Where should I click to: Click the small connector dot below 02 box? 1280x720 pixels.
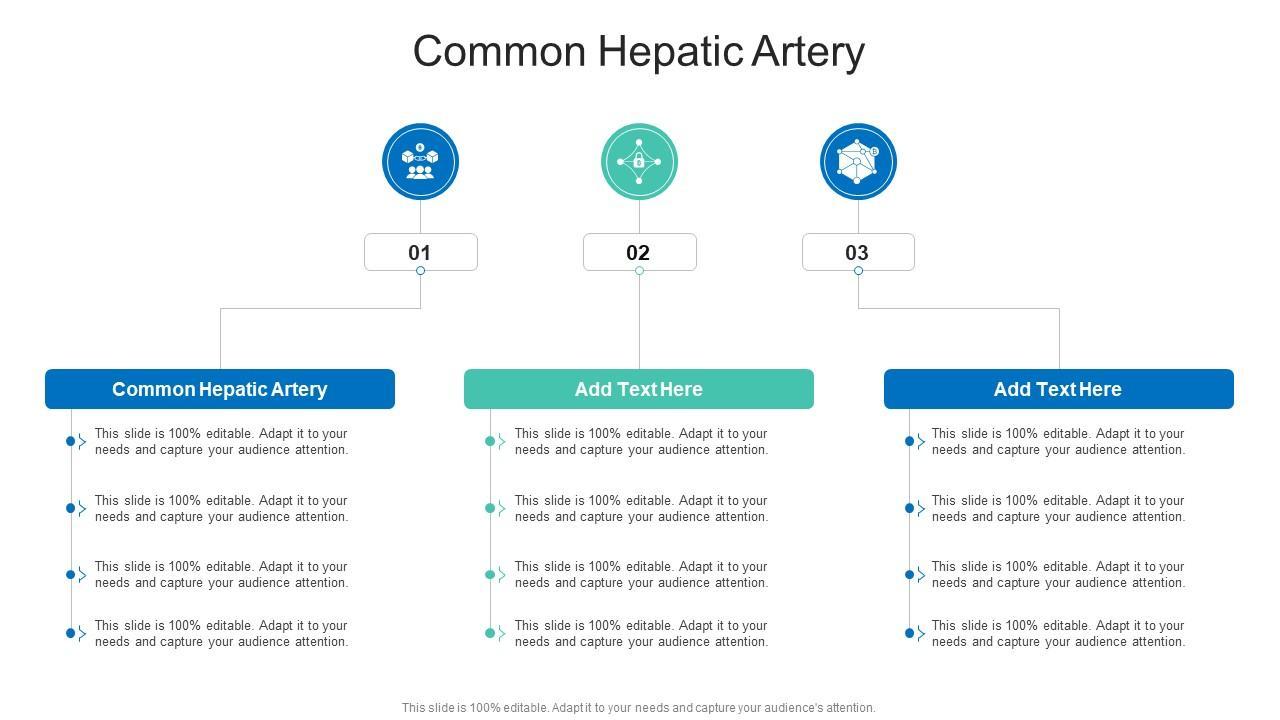639,271
